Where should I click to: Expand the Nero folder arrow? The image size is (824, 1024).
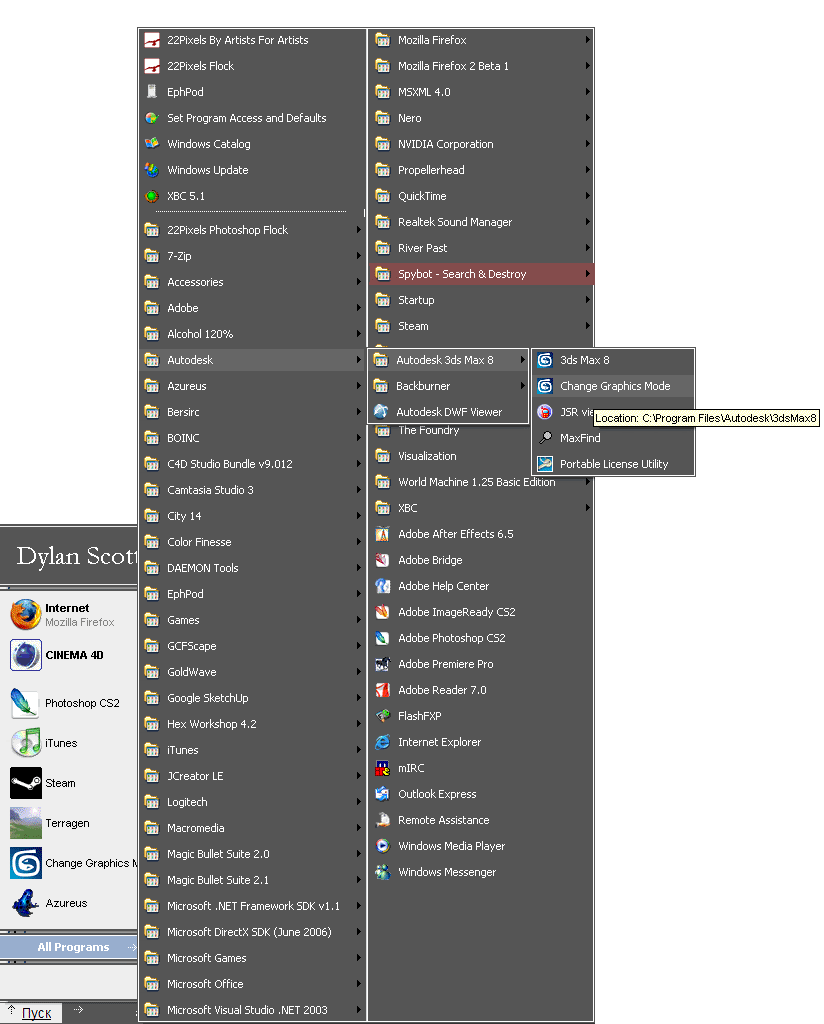click(588, 118)
